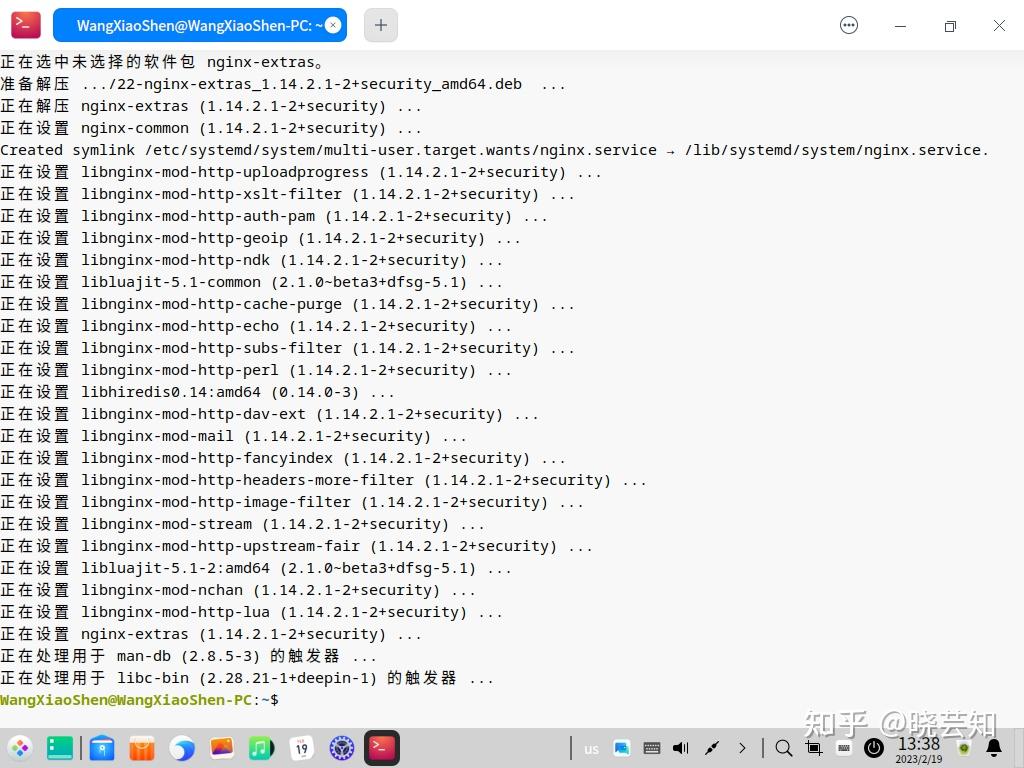Start Grand Search with the magnifier tray icon

tap(784, 748)
